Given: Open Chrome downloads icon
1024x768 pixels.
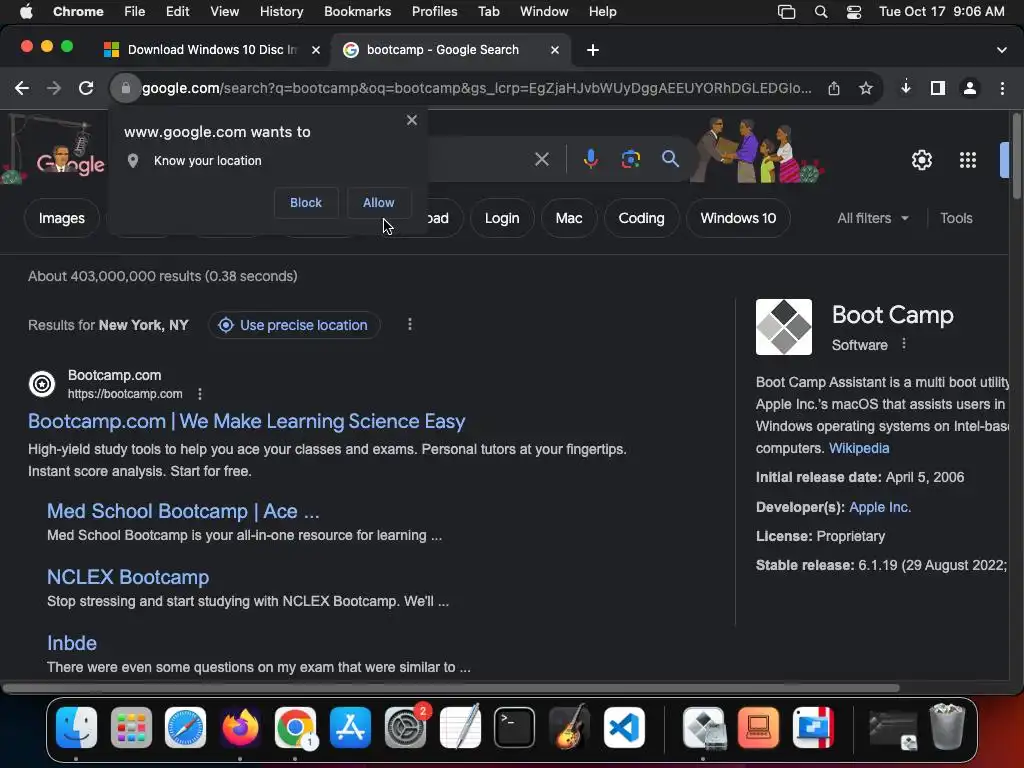Looking at the screenshot, I should tap(906, 88).
